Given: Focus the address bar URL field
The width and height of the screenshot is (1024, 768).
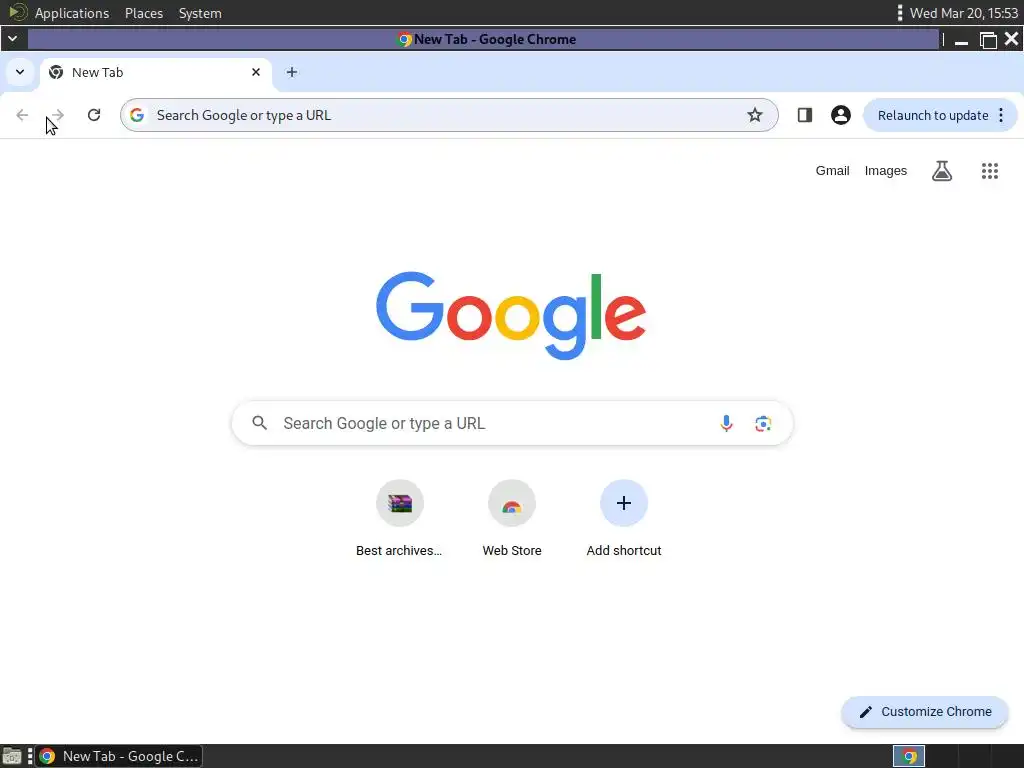Looking at the screenshot, I should [449, 115].
